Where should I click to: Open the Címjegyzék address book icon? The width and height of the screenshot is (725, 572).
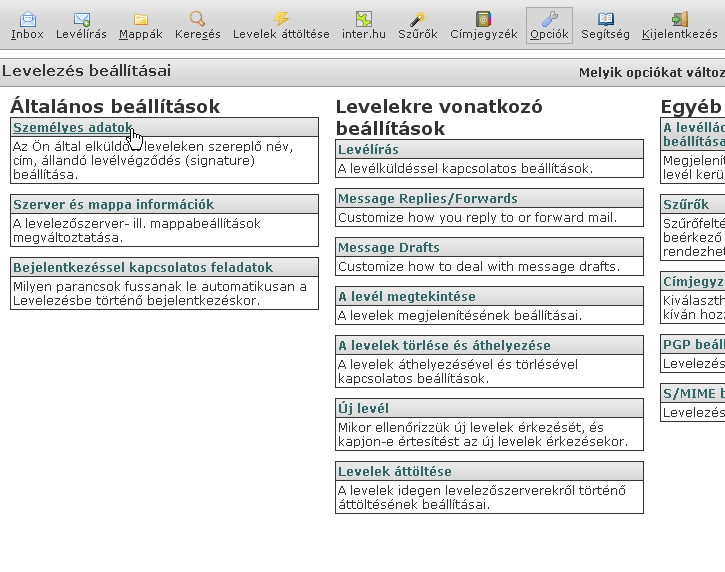point(484,19)
